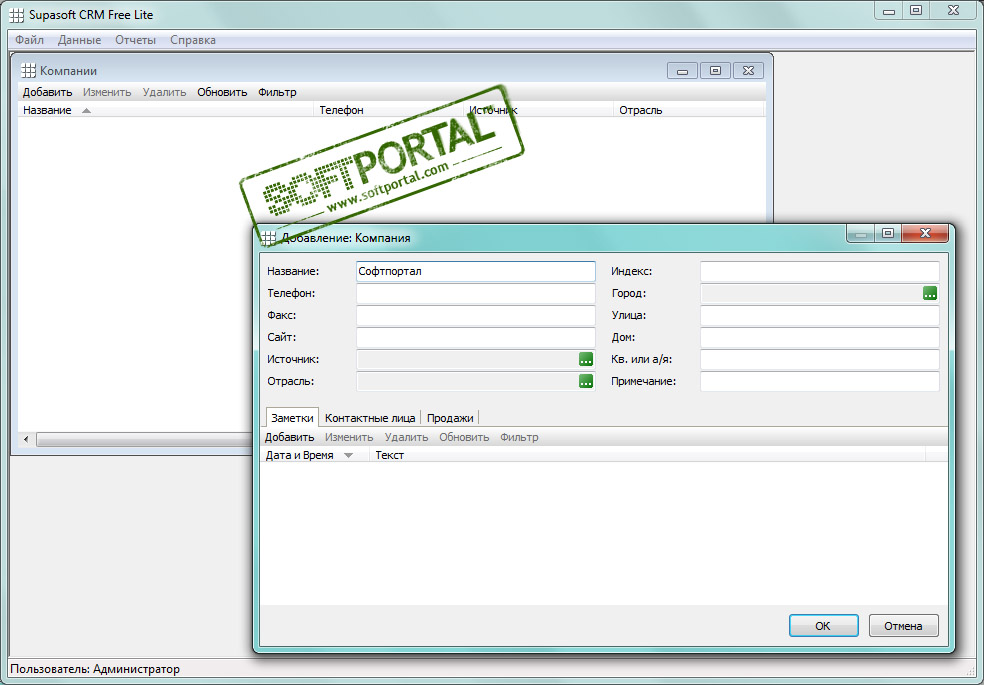Open the Отчеты menu

click(x=136, y=40)
